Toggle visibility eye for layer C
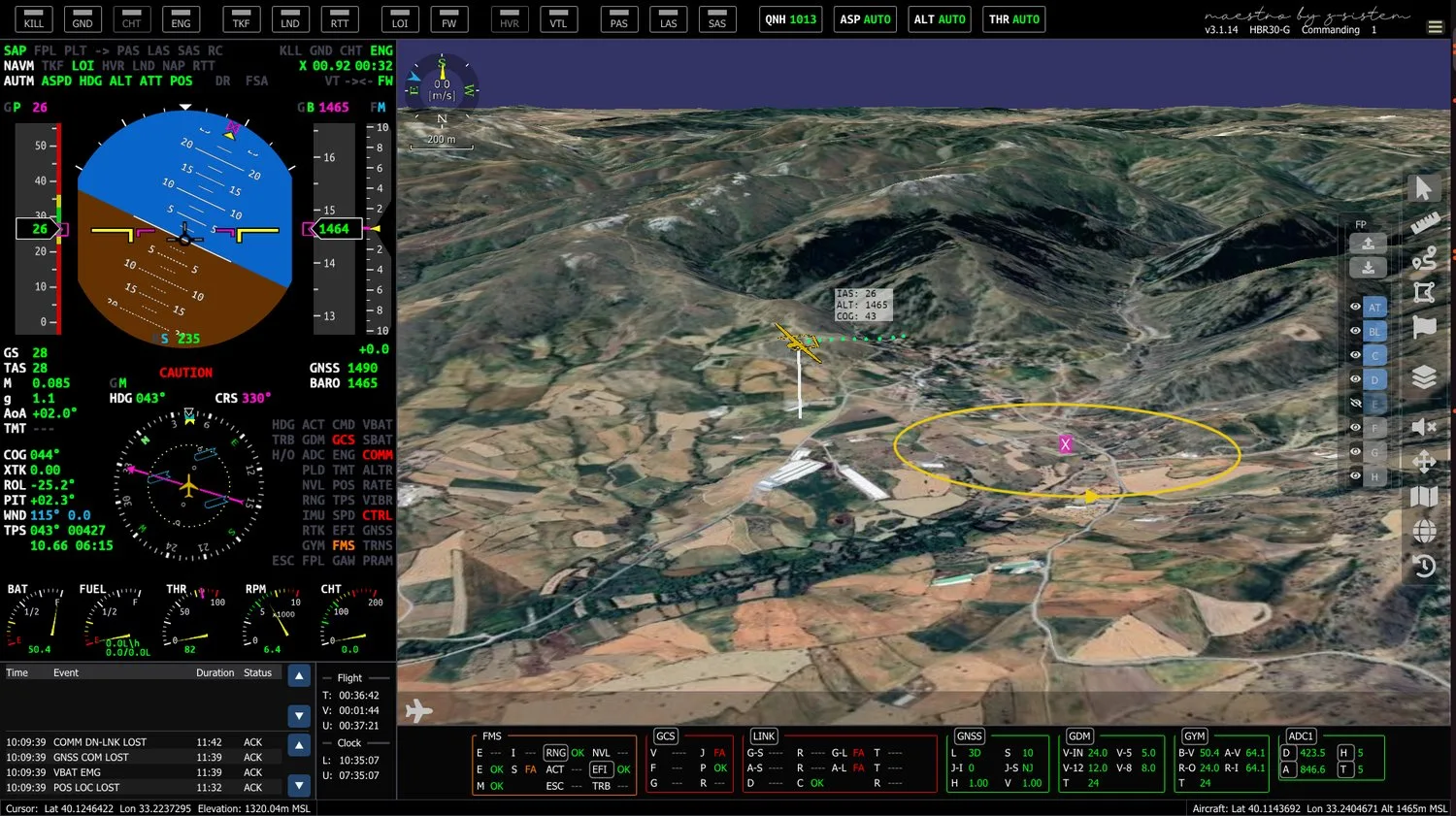Image resolution: width=1456 pixels, height=816 pixels. (x=1355, y=355)
